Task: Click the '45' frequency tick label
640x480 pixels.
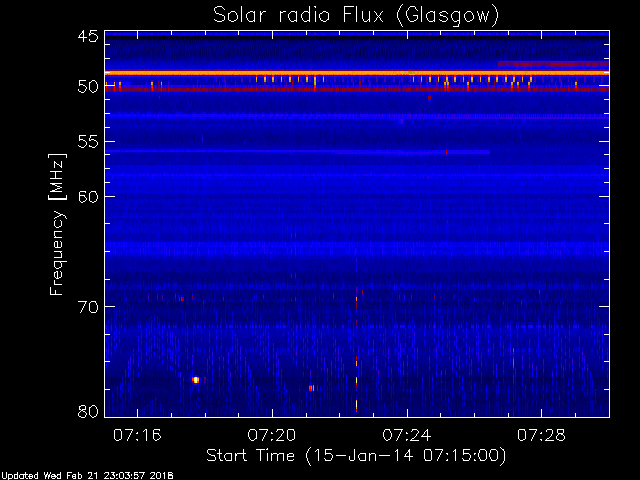Action: (x=88, y=36)
